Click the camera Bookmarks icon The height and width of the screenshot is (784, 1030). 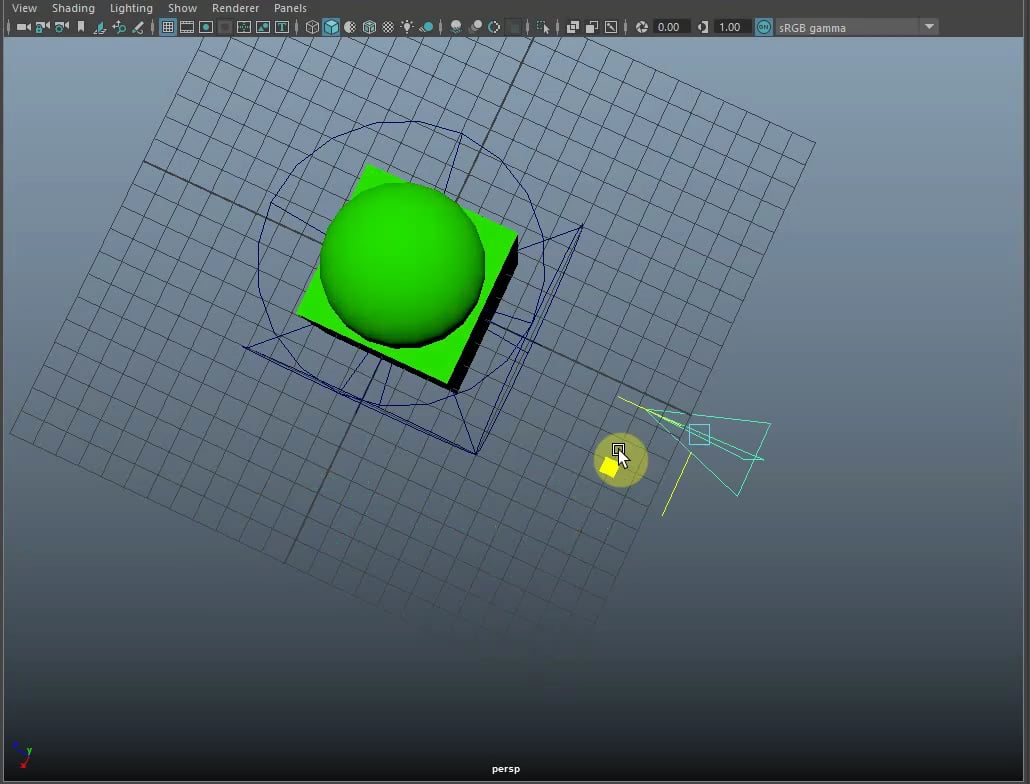click(81, 27)
